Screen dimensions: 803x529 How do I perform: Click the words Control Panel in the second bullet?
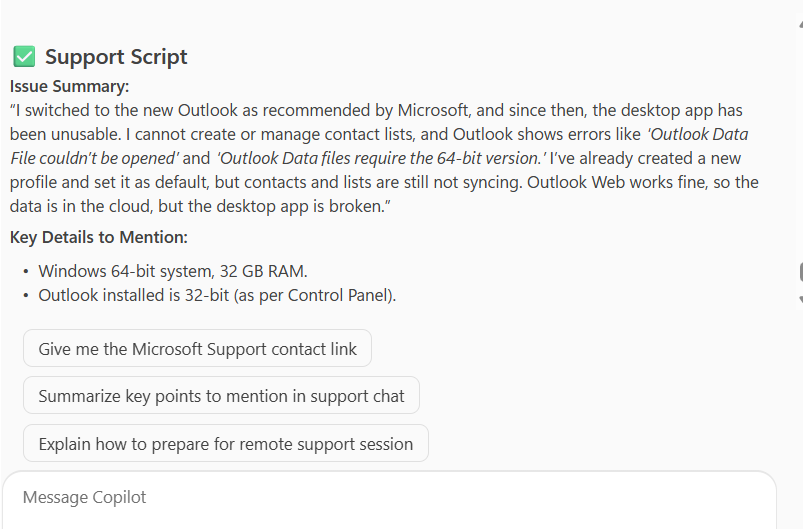tap(339, 295)
